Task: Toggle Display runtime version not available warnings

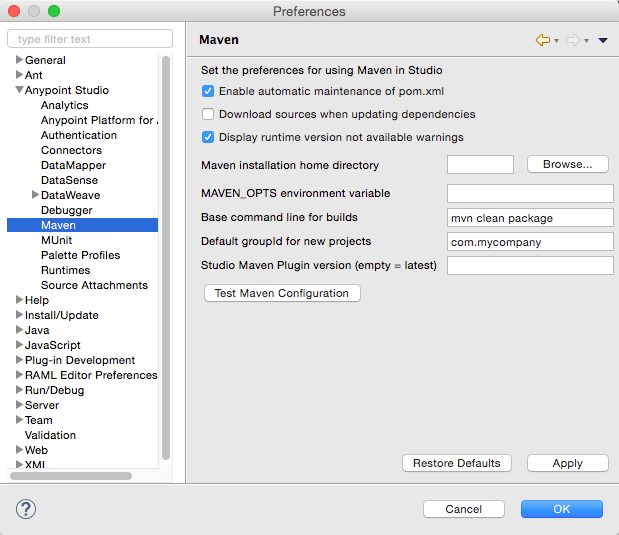Action: [x=208, y=137]
